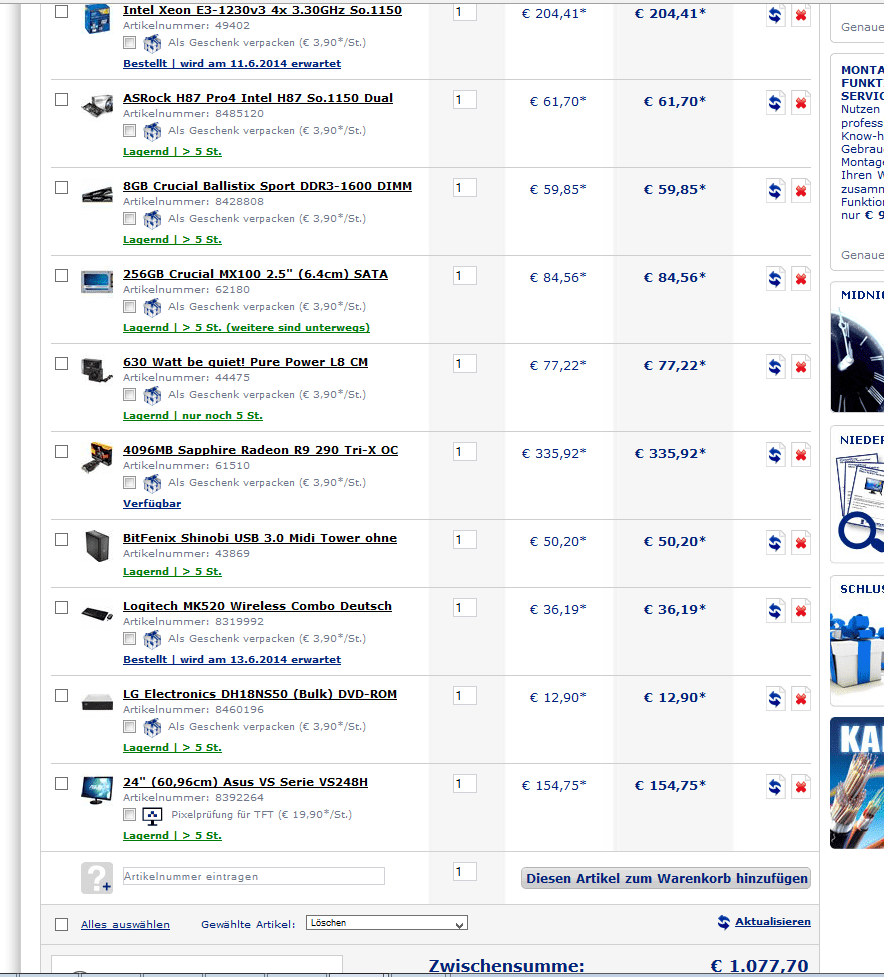Refresh the Asus VS248H monitor row
The height and width of the screenshot is (977, 884).
click(775, 786)
